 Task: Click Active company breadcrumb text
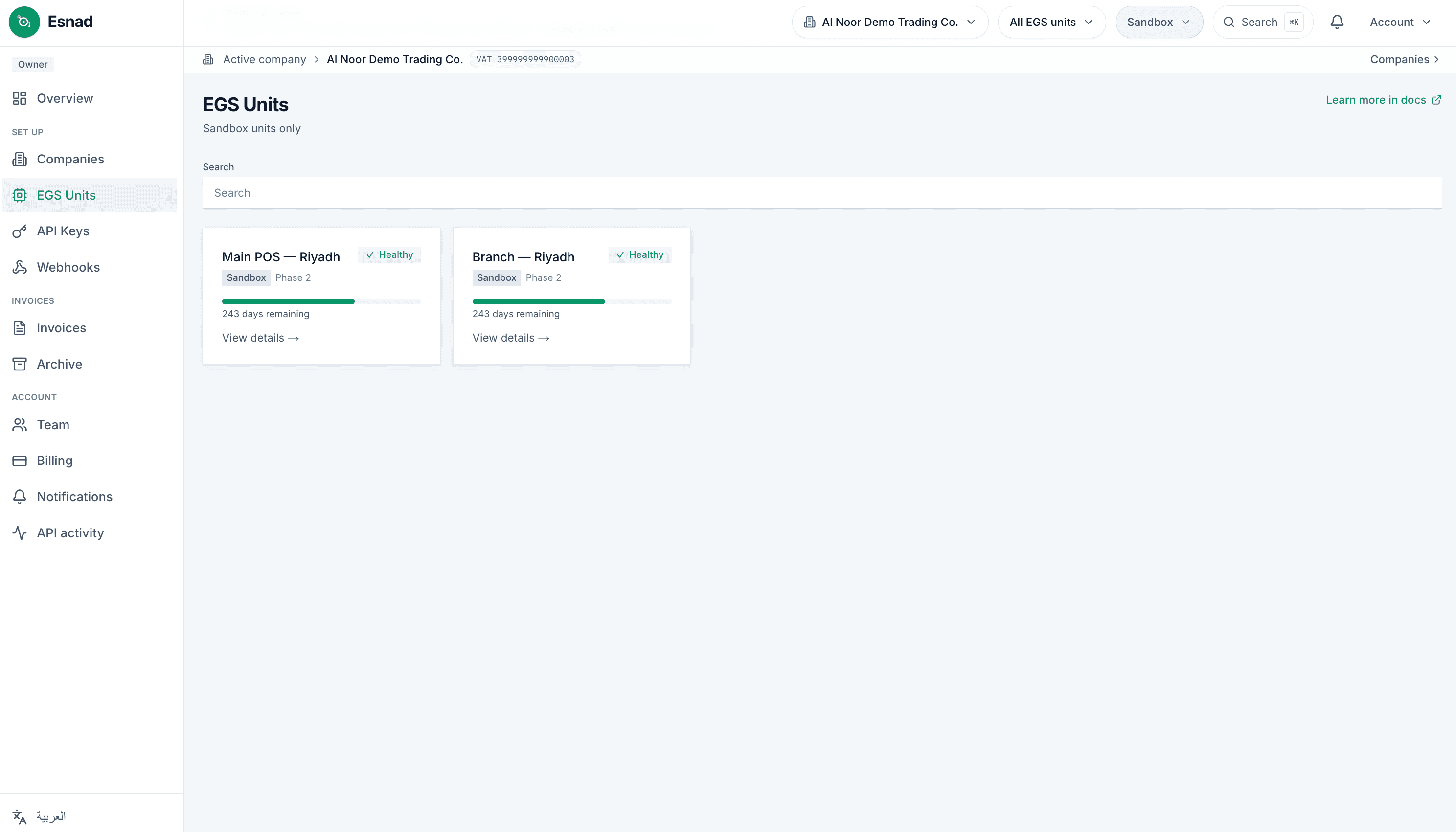[x=265, y=59]
